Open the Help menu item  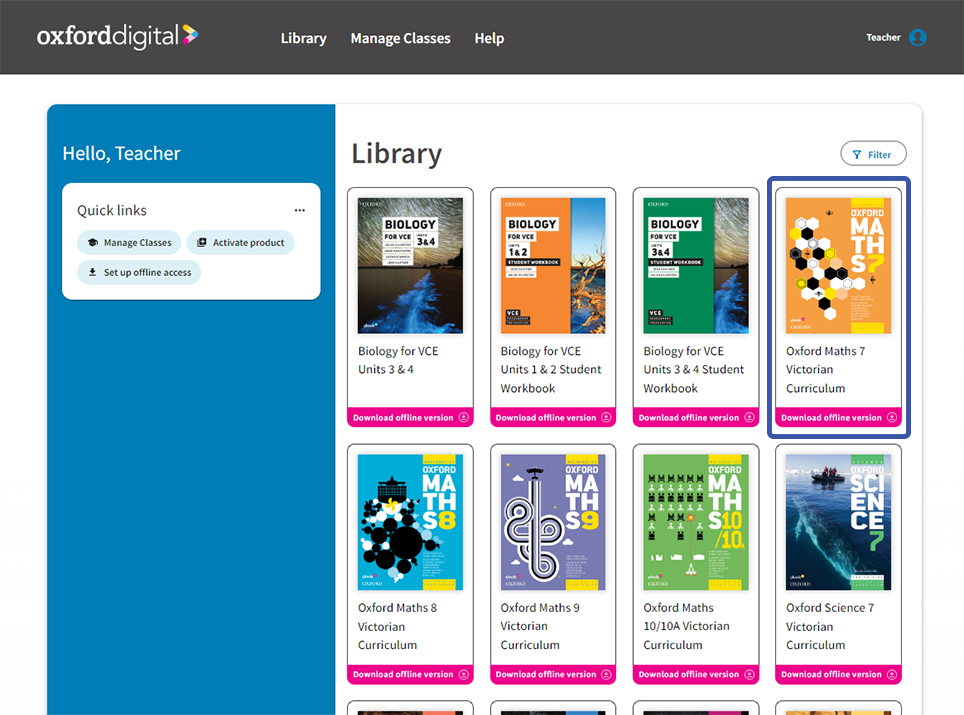(489, 38)
